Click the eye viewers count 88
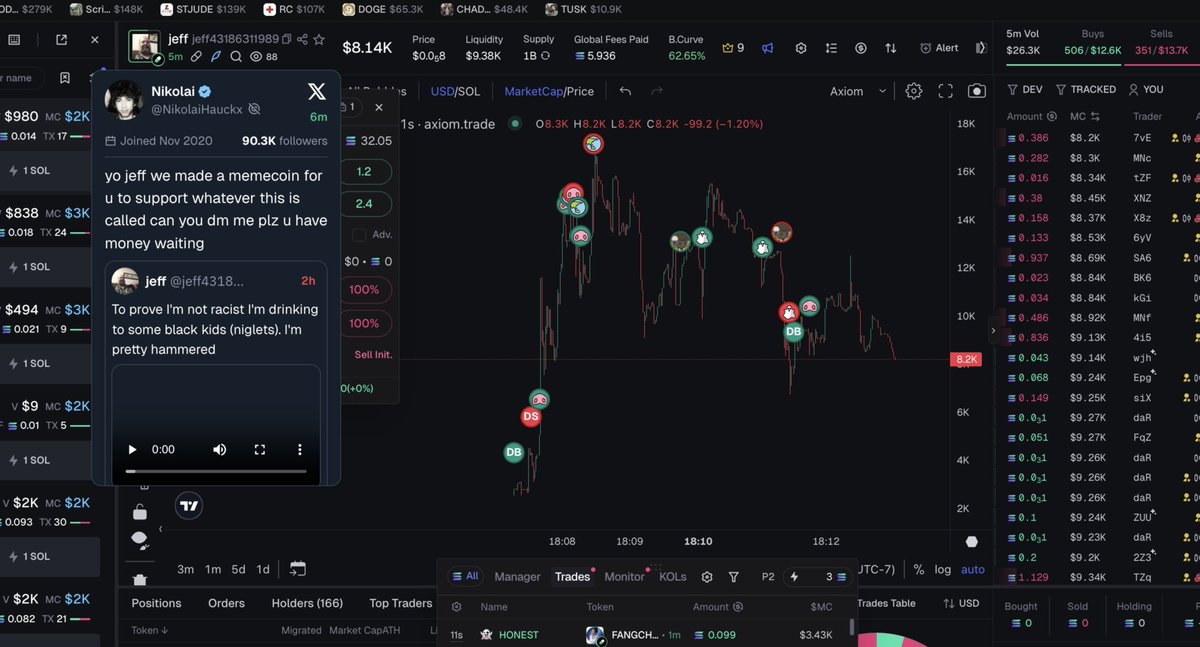This screenshot has width=1200, height=647. tap(264, 57)
